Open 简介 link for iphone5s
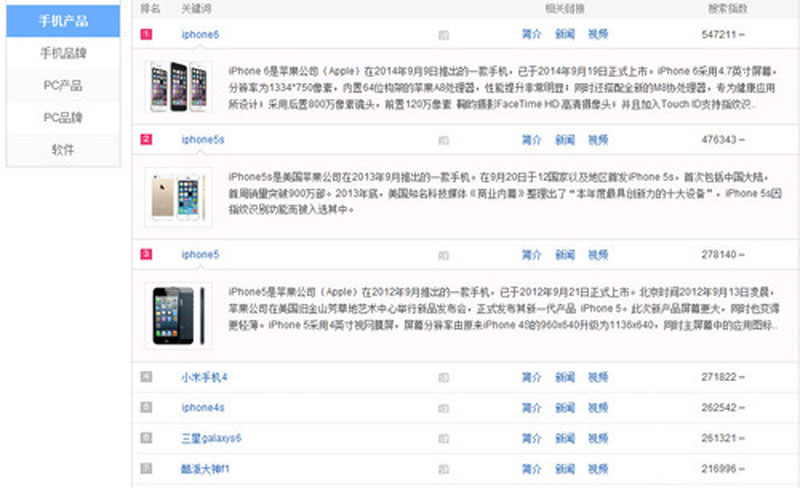This screenshot has width=800, height=488. click(531, 140)
